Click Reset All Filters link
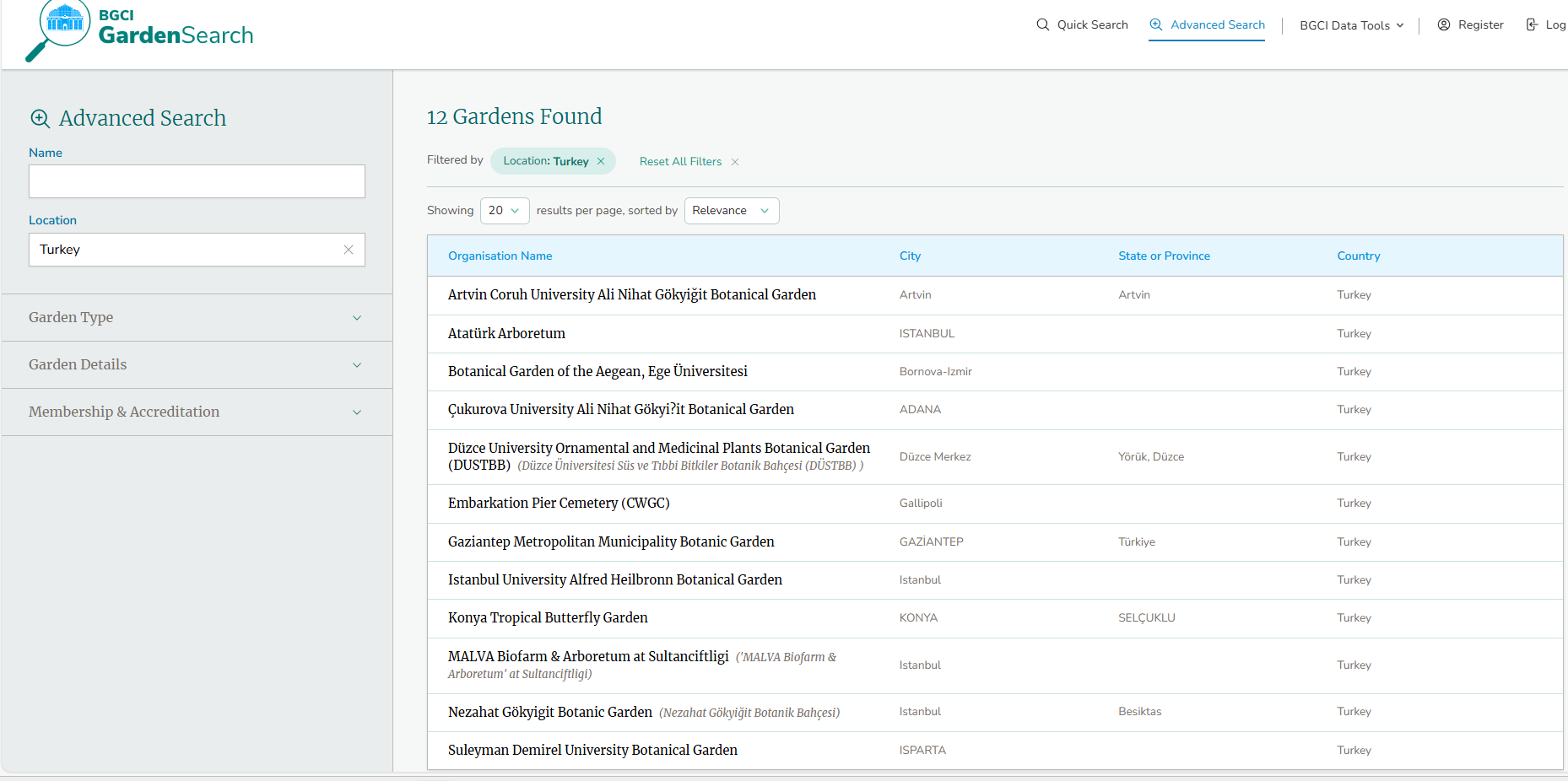1568x781 pixels. (680, 161)
